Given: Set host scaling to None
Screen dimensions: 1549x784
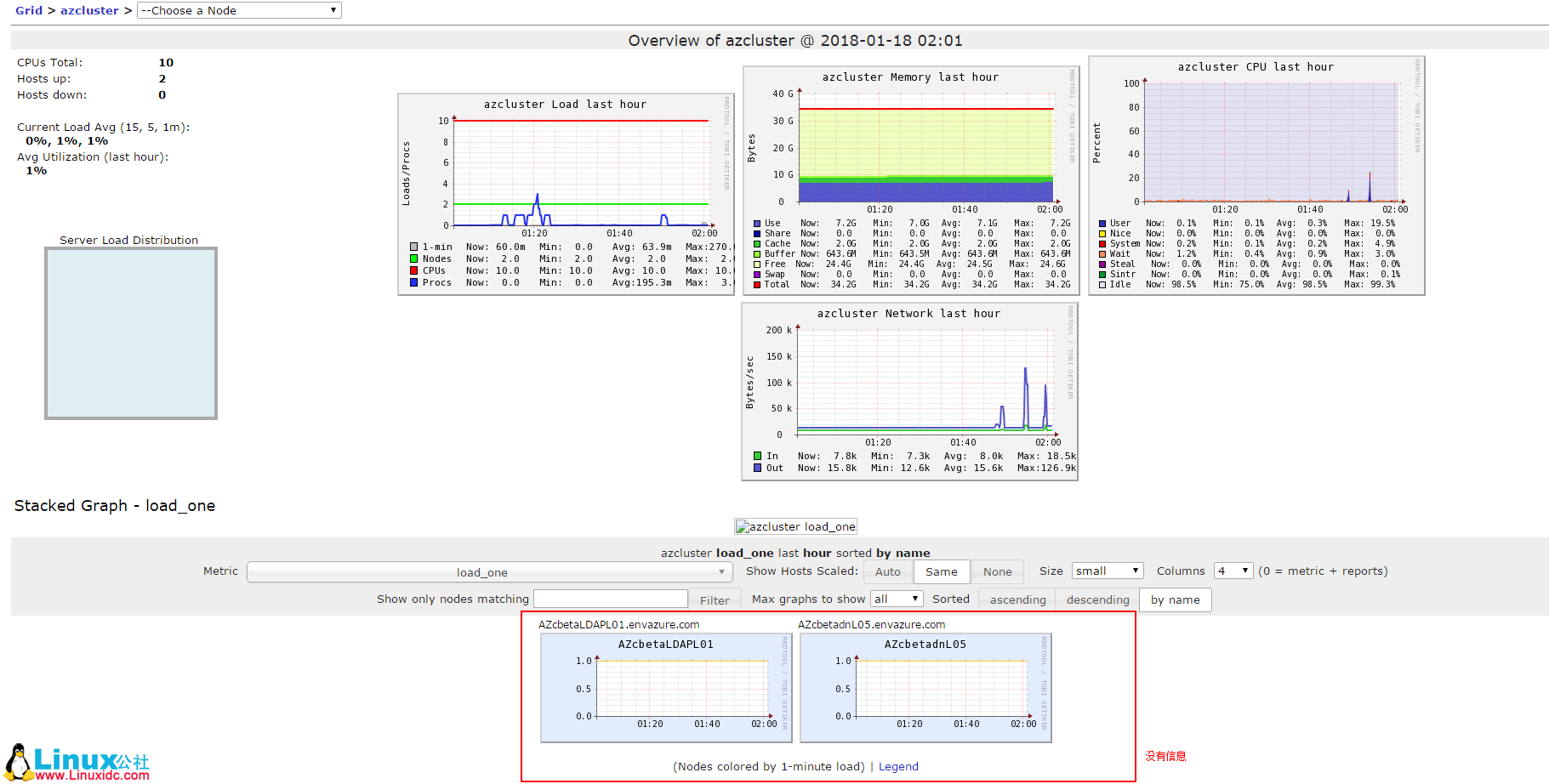Looking at the screenshot, I should tap(996, 571).
